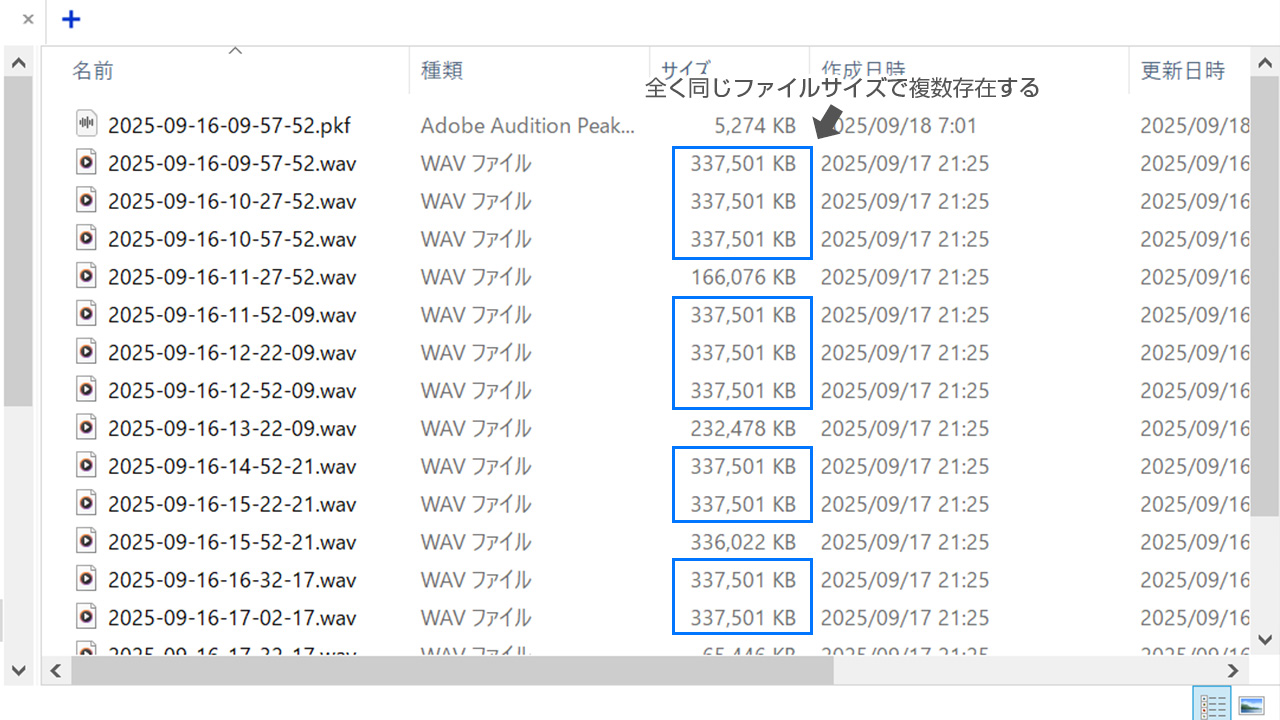Click the horizontal scrollbar thumb
1280x720 pixels.
[x=450, y=671]
